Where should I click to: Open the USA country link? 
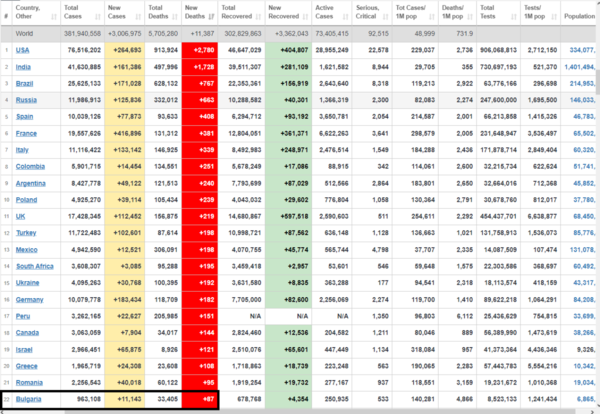pyautogui.click(x=23, y=49)
